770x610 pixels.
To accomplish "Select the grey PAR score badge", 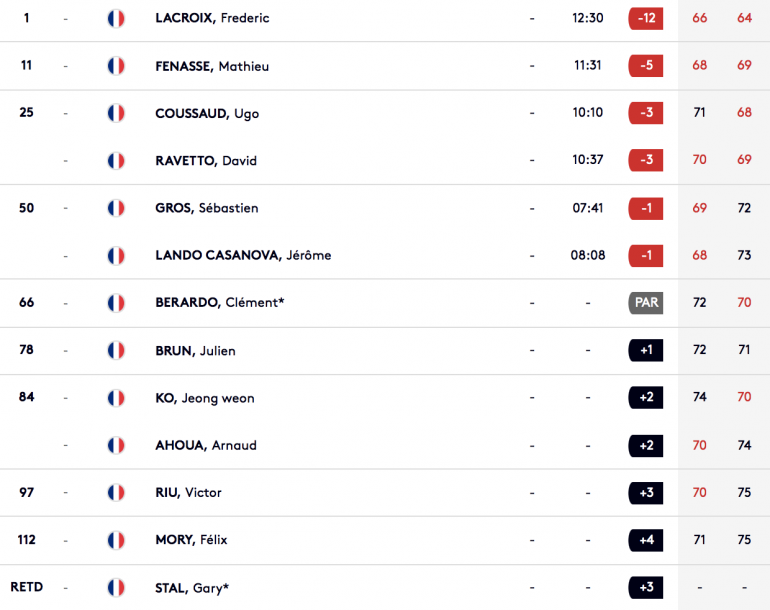I will tap(646, 303).
